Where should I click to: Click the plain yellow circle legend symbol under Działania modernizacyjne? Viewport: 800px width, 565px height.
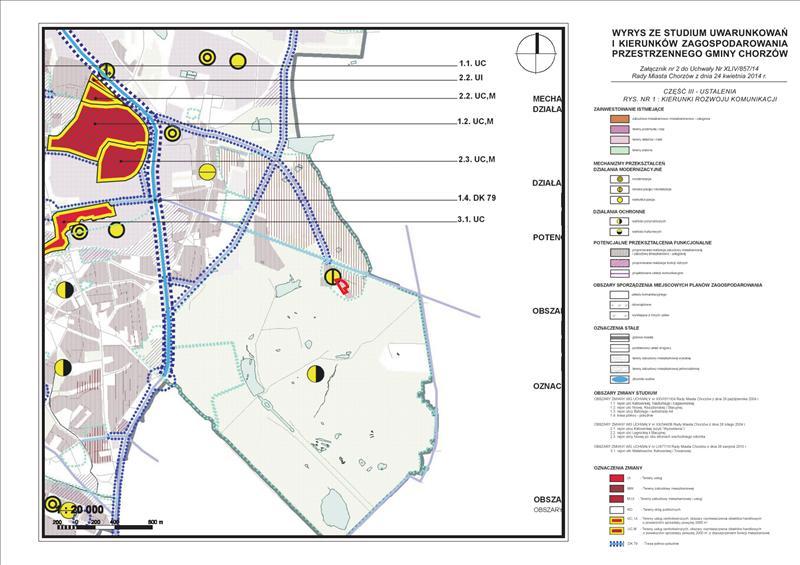tap(620, 200)
